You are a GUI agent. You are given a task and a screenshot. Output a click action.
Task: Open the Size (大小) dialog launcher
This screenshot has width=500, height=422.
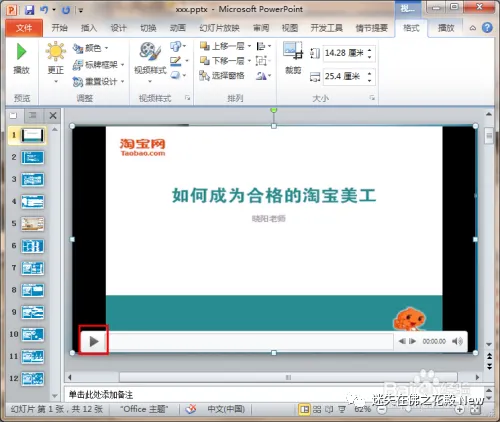(x=372, y=98)
